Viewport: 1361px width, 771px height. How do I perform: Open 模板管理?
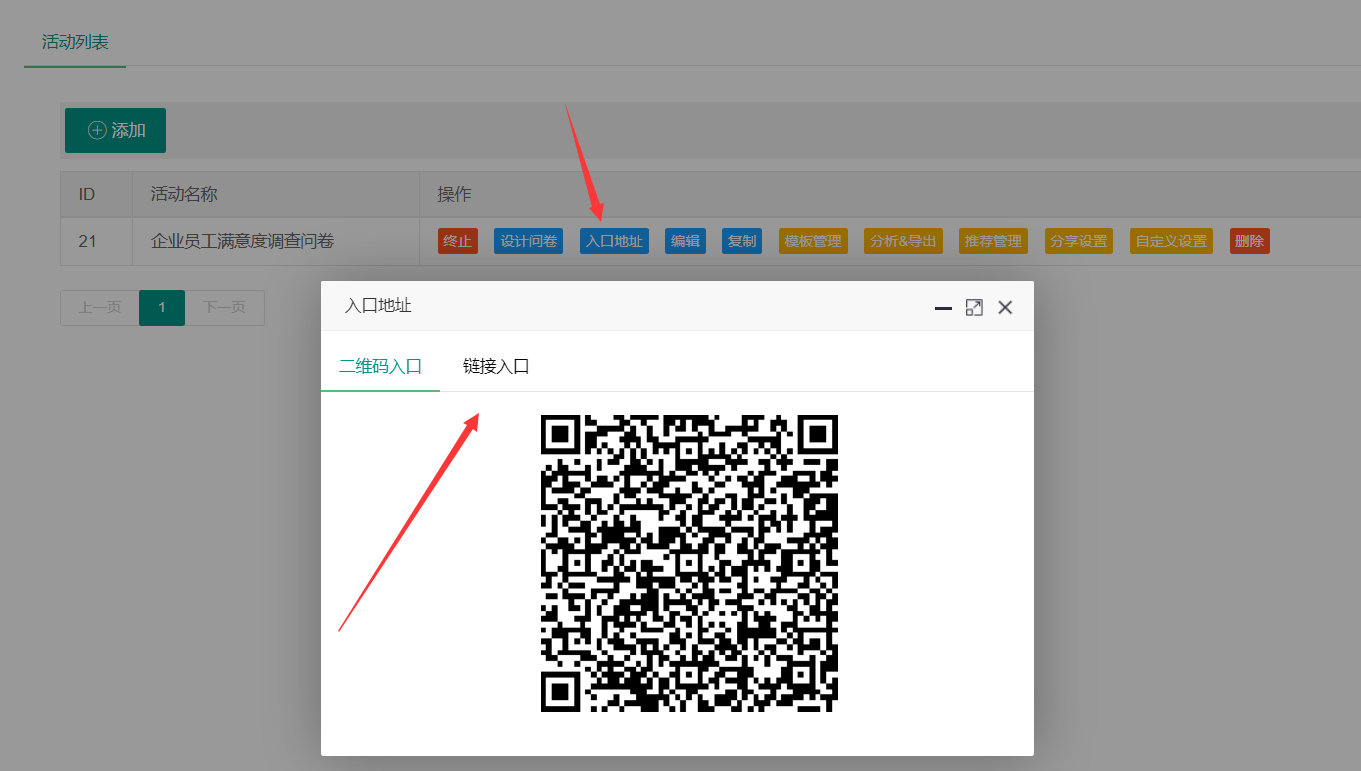coord(813,241)
